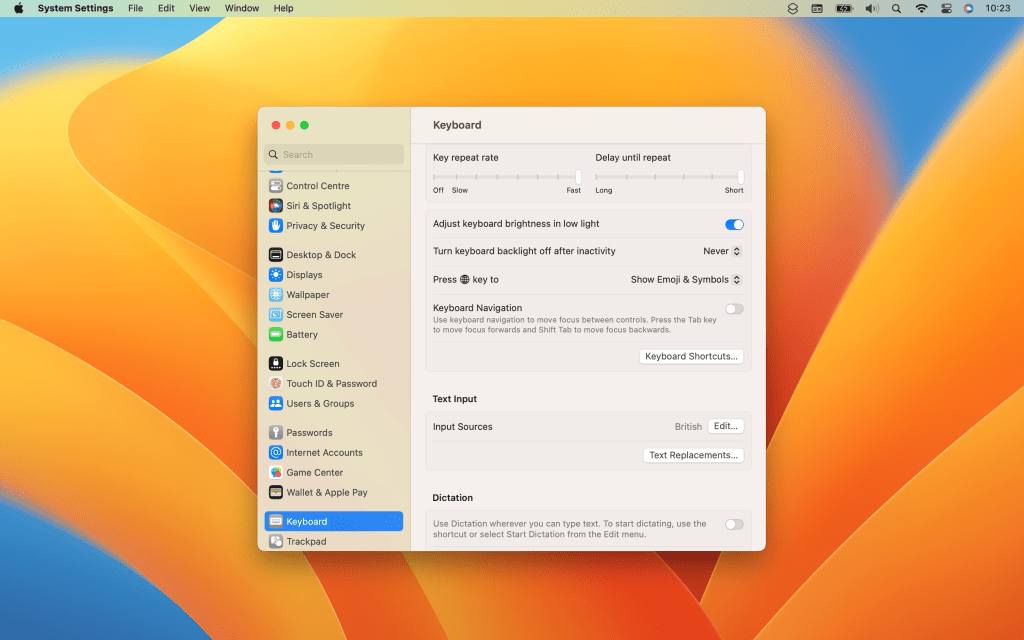Open the keyboard backlight inactivity Never dropdown
Image resolution: width=1024 pixels, height=640 pixels.
pyautogui.click(x=722, y=251)
